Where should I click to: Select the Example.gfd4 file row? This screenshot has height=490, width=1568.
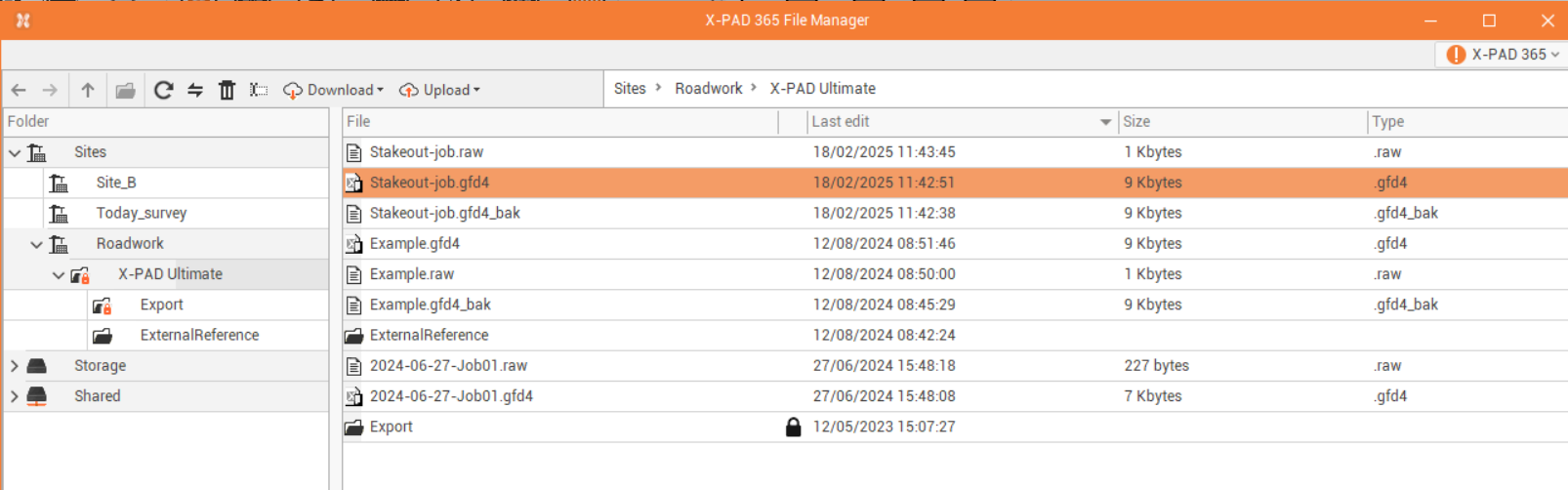(415, 244)
